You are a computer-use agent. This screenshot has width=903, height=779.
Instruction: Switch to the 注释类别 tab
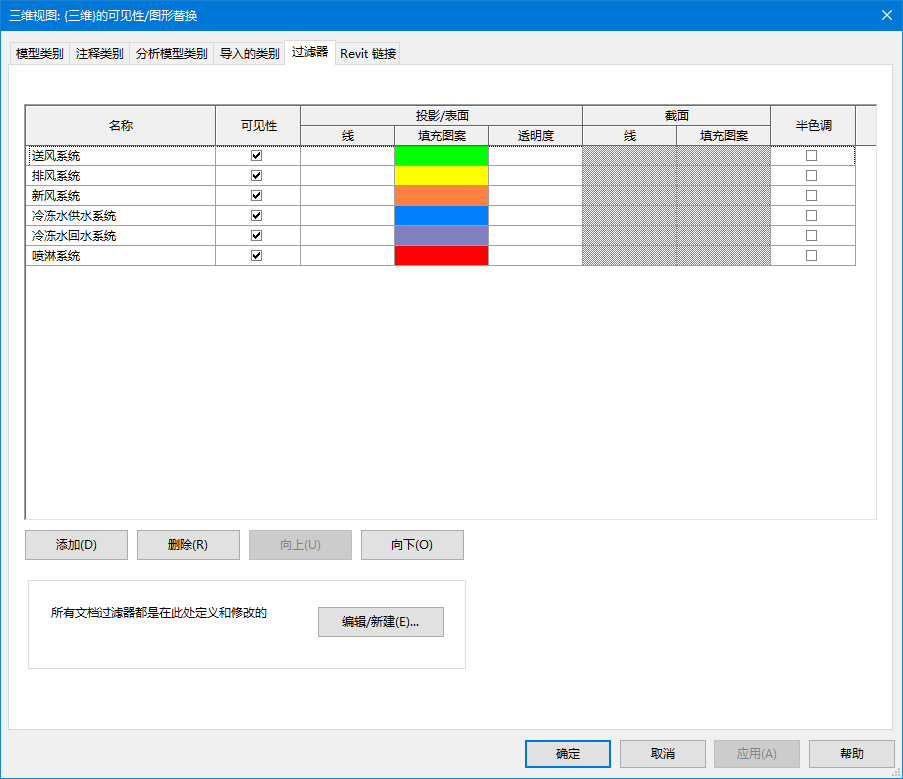point(100,54)
